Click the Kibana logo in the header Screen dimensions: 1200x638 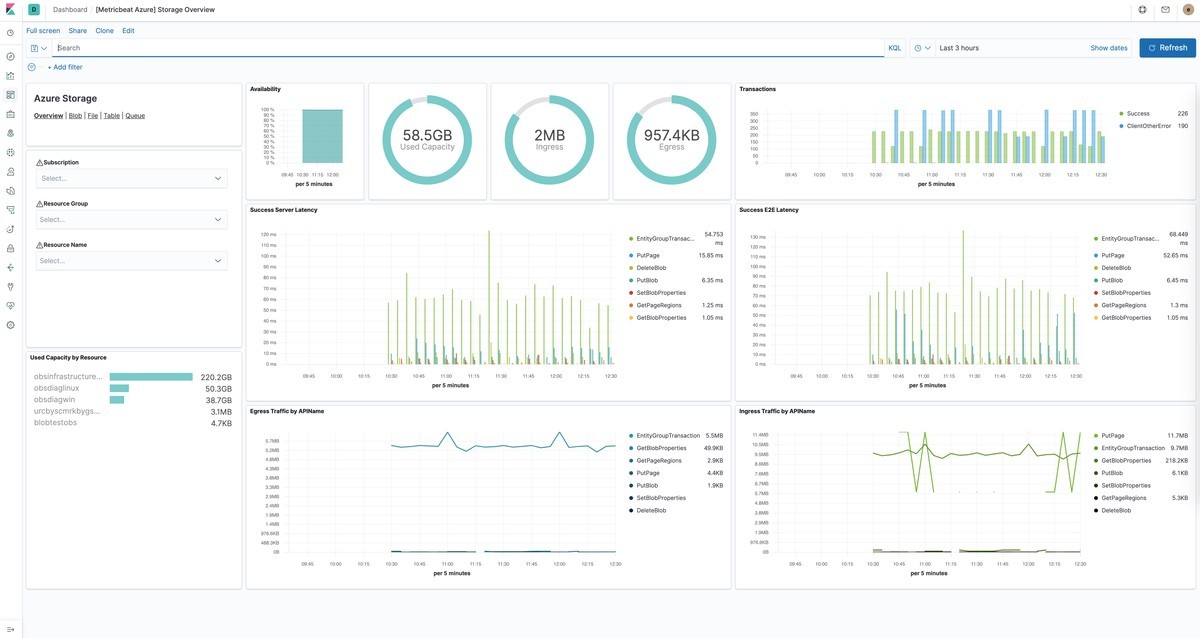(x=10, y=9)
